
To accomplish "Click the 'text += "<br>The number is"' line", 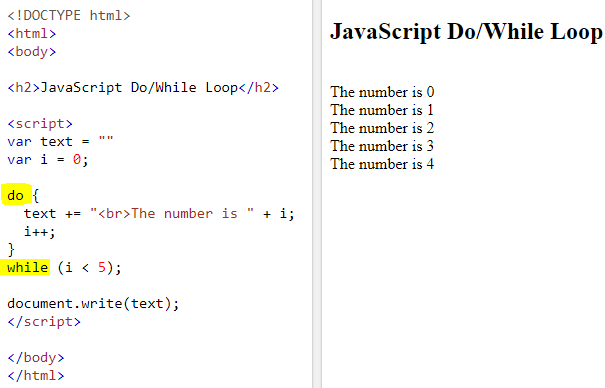I will coord(159,214).
